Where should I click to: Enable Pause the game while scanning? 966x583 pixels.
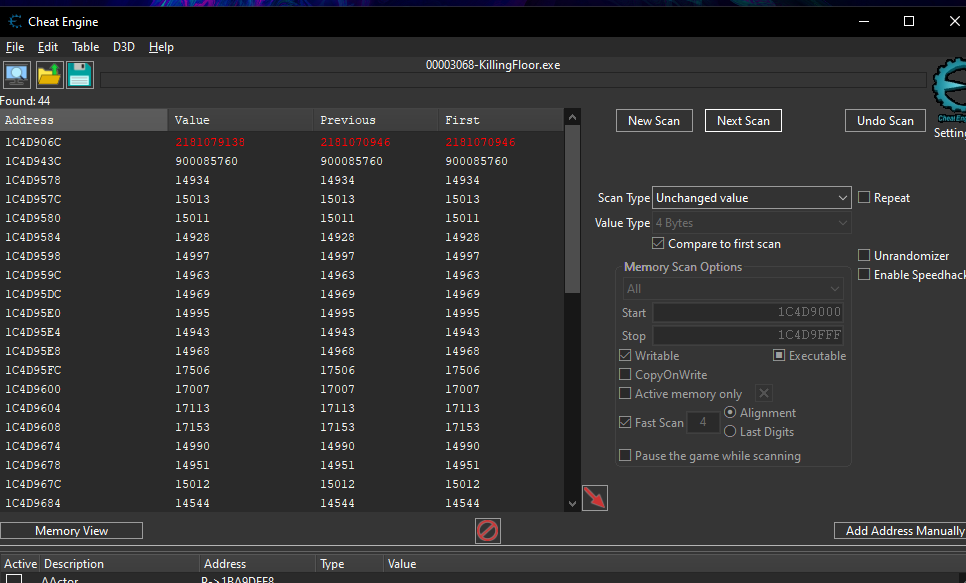pyautogui.click(x=626, y=456)
